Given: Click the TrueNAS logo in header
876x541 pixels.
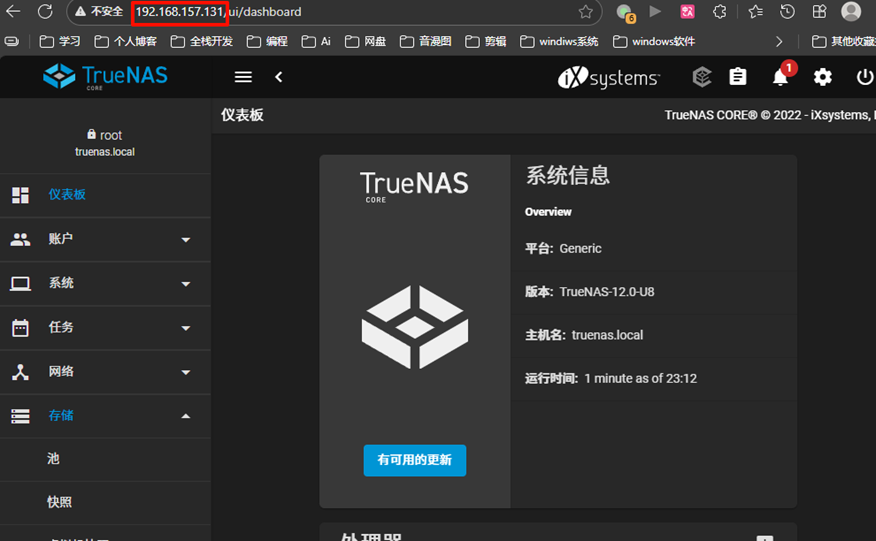Looking at the screenshot, I should point(106,77).
